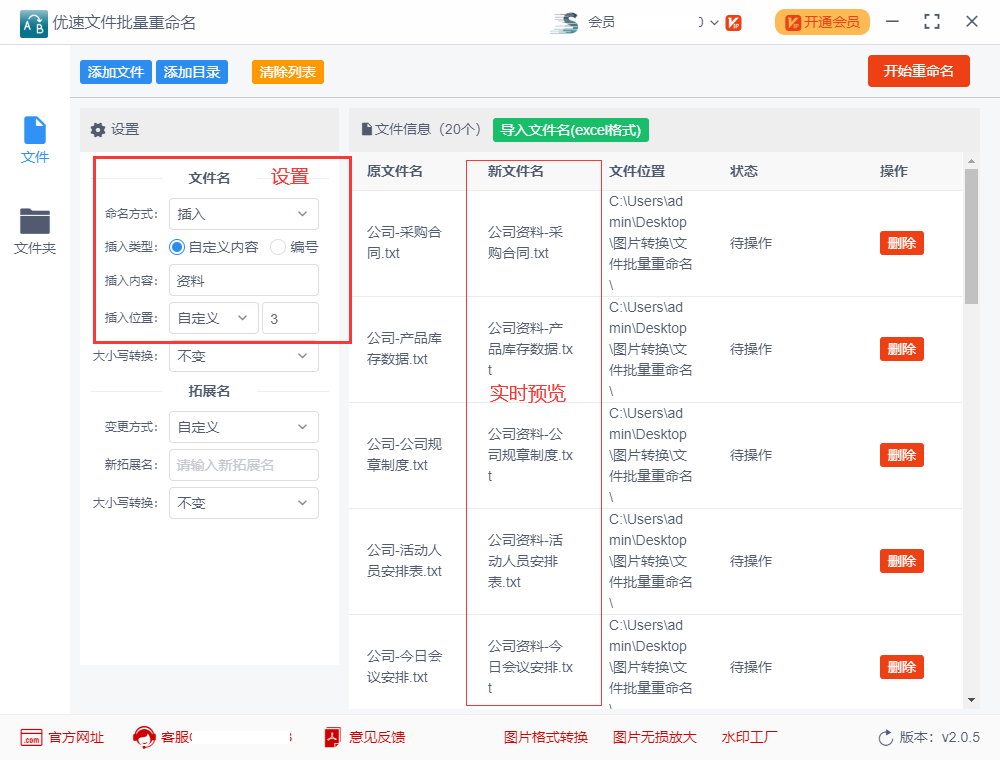Open the 官方网址 website icon
The width and height of the screenshot is (1000, 760).
(x=31, y=738)
